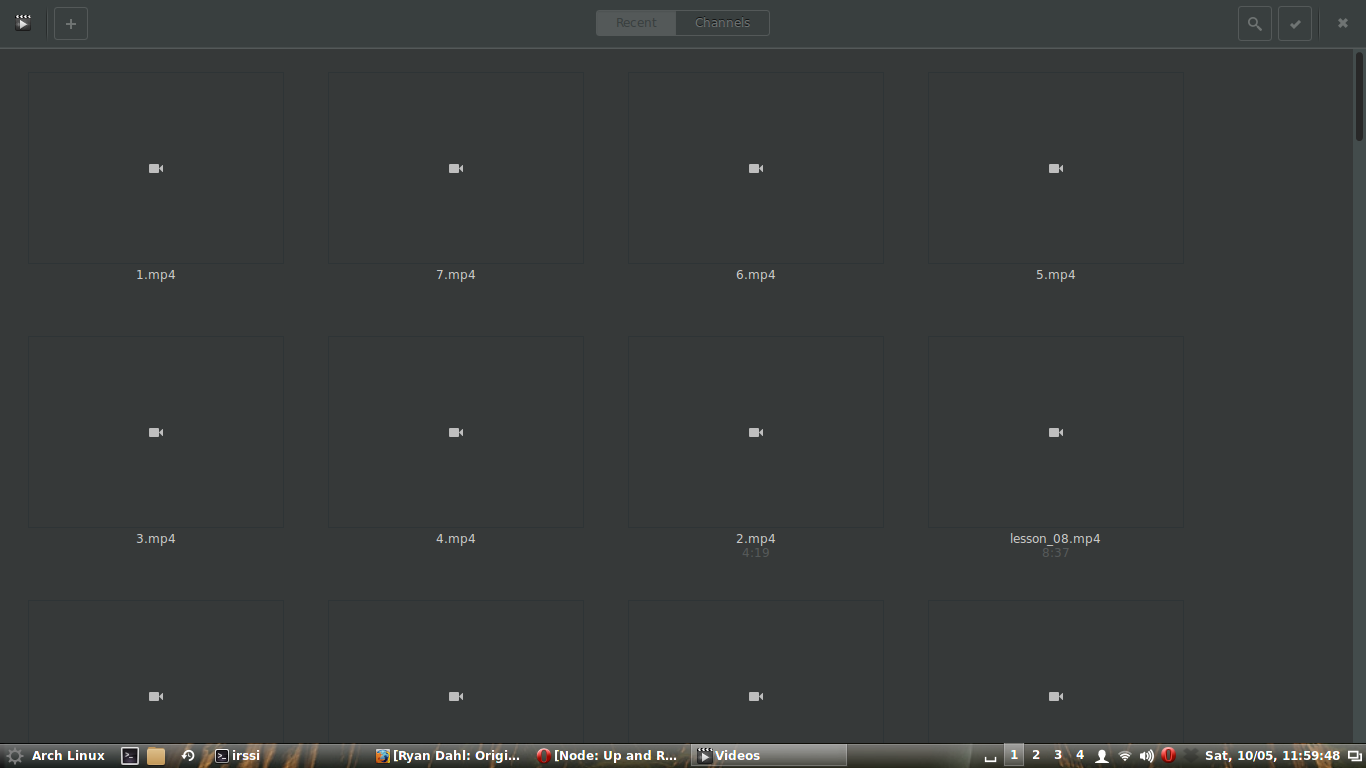Screen dimensions: 1366x768
Task: Click the 6.mp4 file name label
Action: (x=756, y=275)
